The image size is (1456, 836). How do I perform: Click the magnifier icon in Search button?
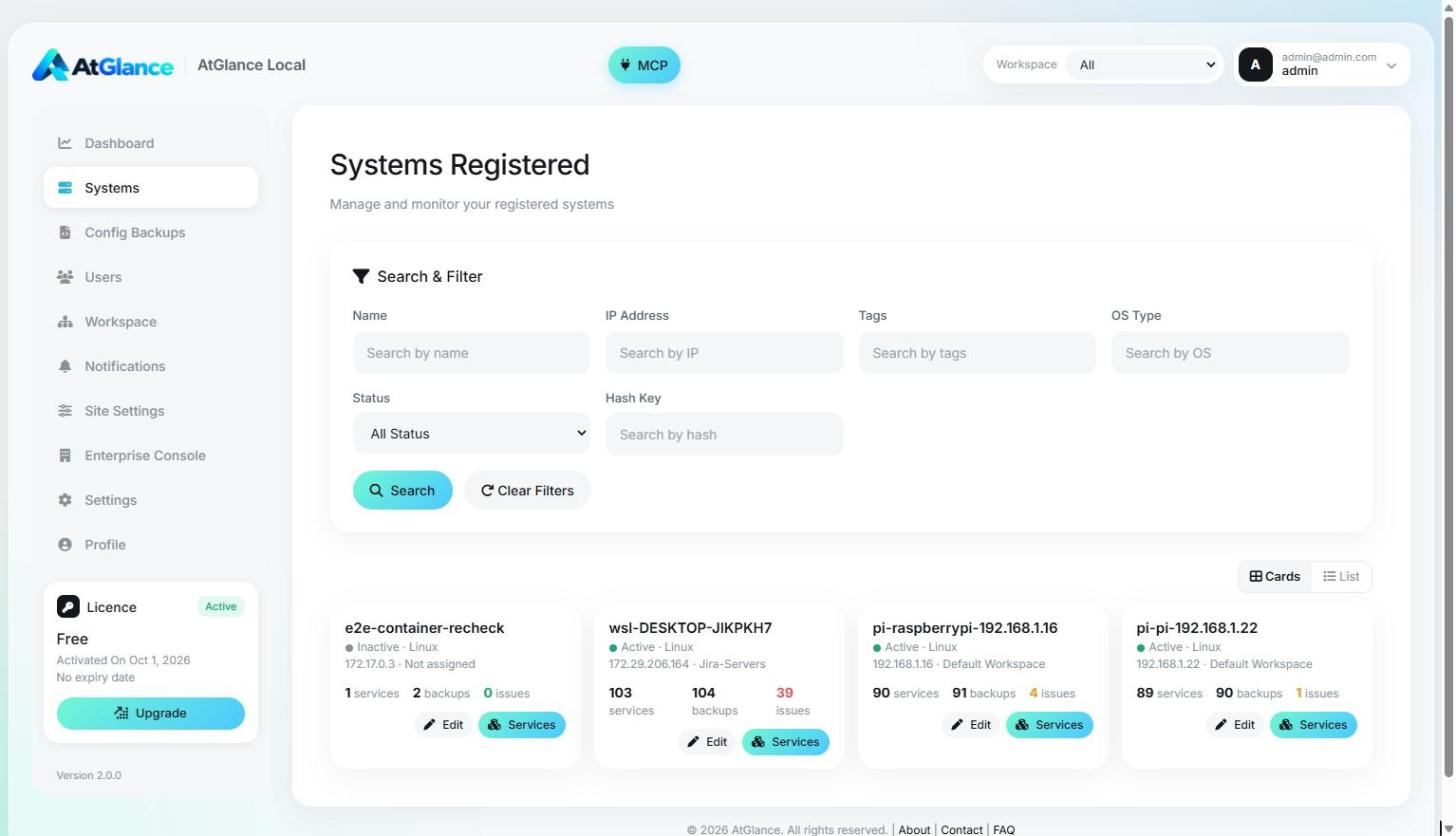coord(376,491)
